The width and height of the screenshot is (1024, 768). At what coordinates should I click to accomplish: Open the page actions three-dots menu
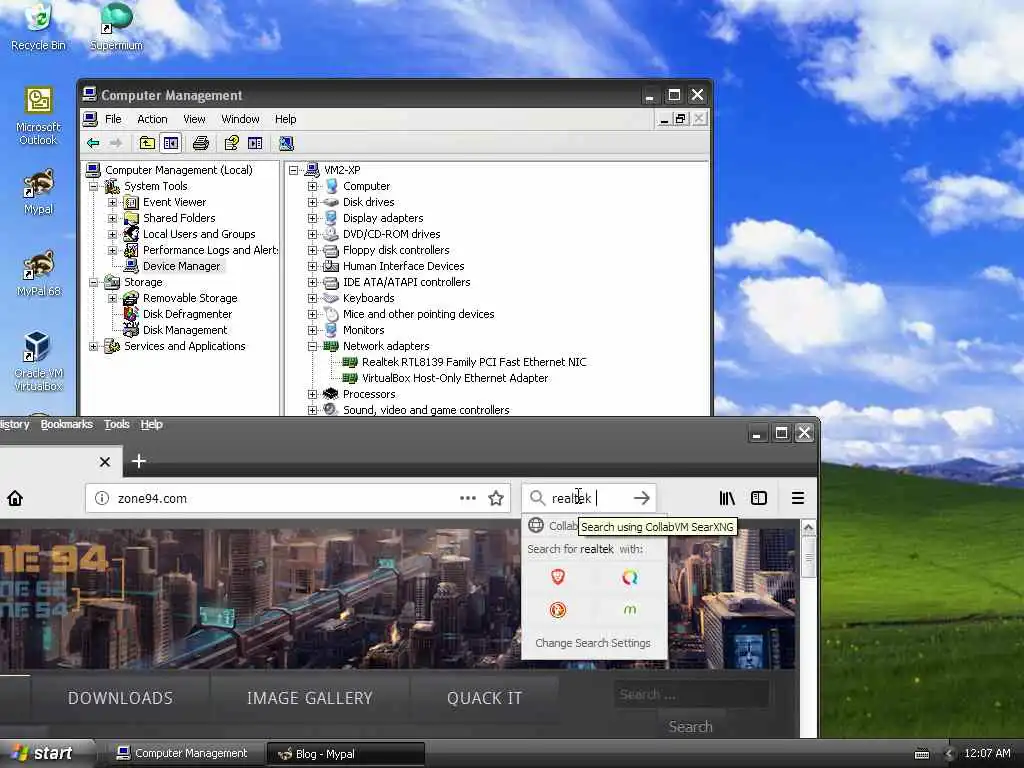tap(468, 498)
